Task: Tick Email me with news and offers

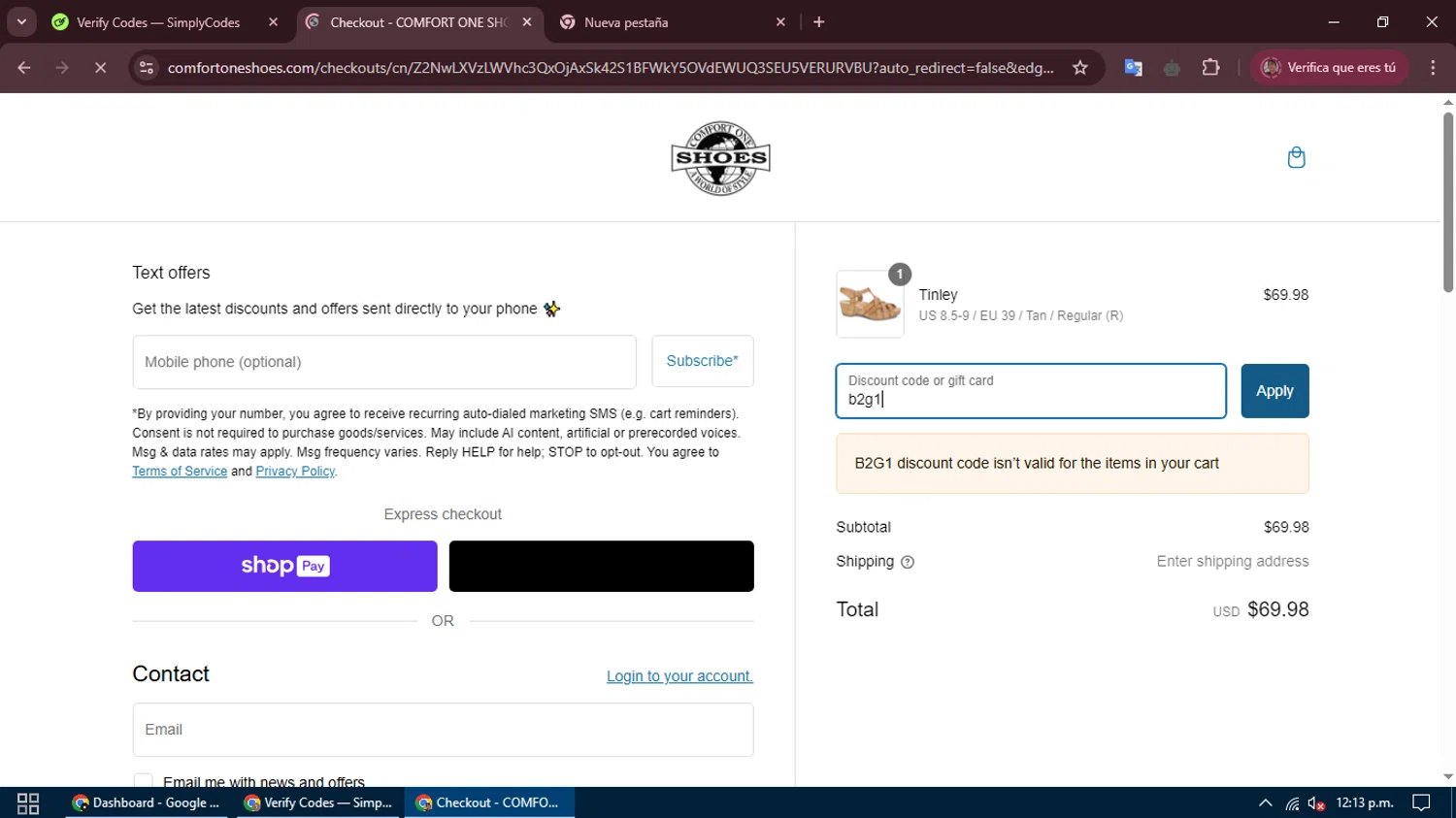Action: 143,781
